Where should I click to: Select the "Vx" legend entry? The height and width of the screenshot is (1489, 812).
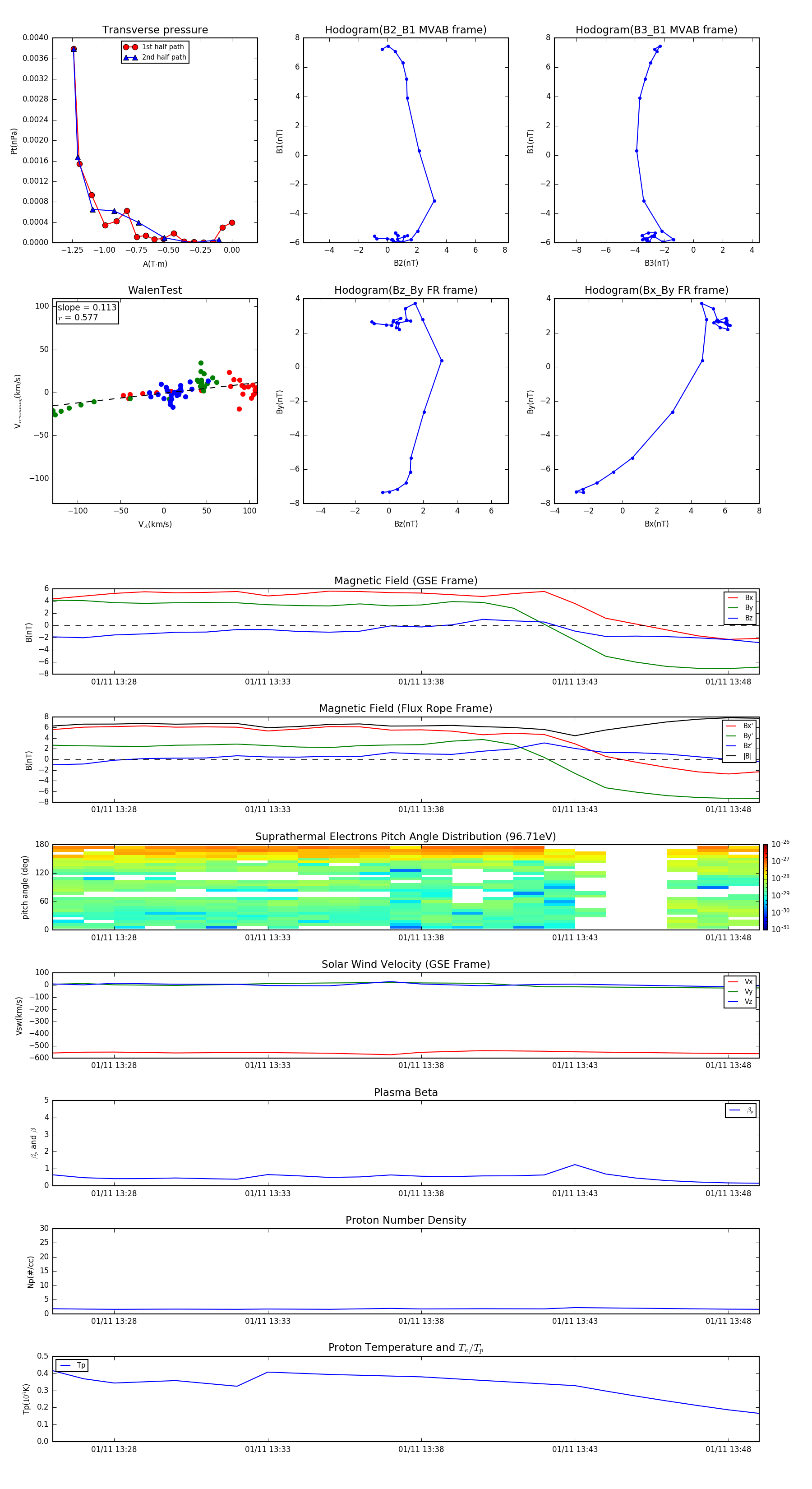point(740,982)
